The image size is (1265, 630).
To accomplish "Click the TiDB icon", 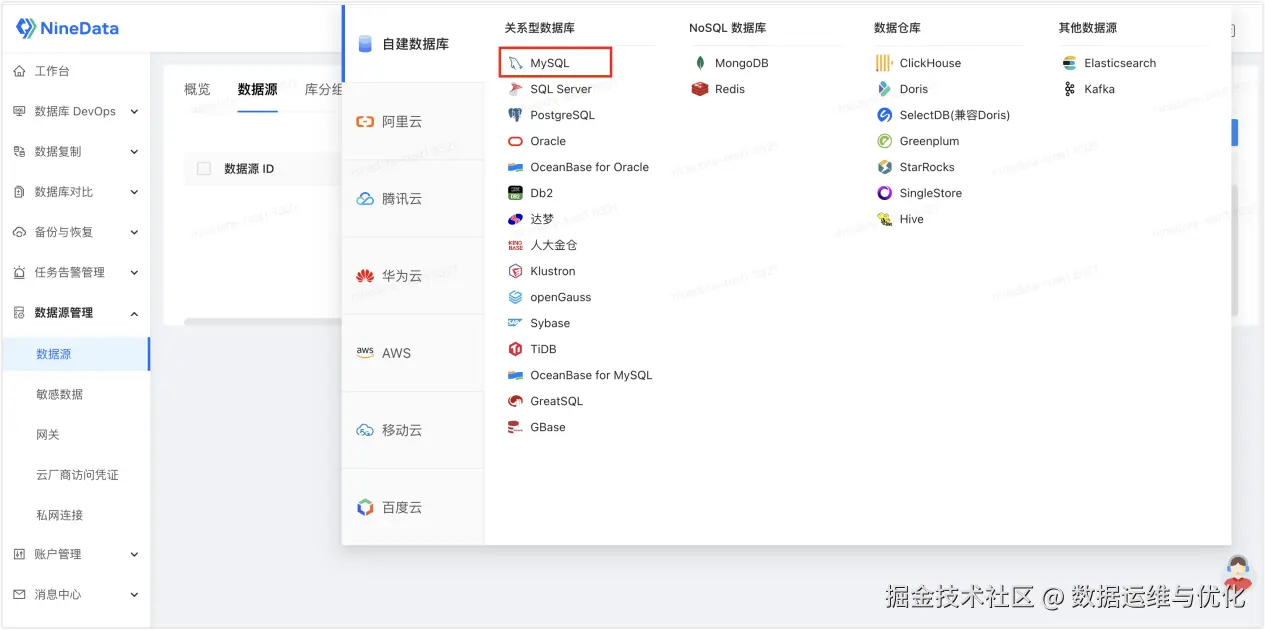I will pos(515,349).
